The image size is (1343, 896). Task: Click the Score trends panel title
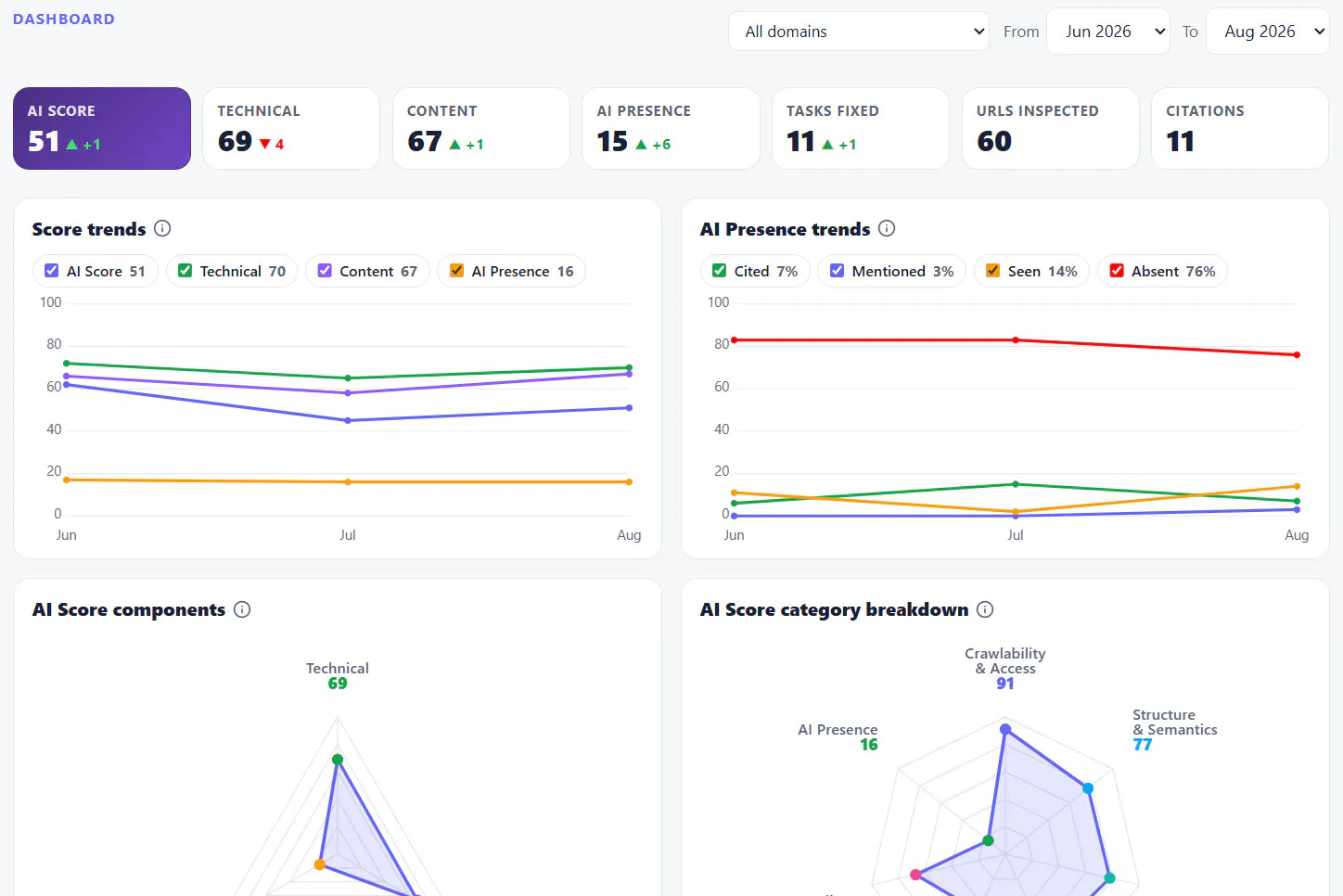tap(89, 229)
